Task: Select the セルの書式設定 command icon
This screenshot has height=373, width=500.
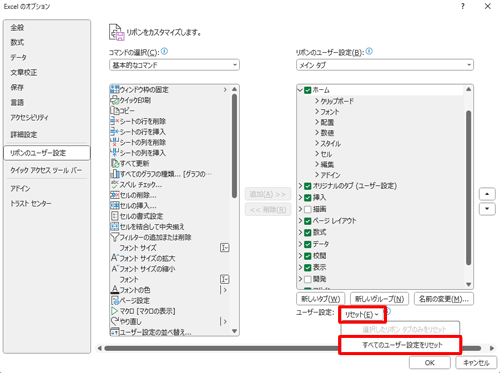Action: [x=115, y=216]
